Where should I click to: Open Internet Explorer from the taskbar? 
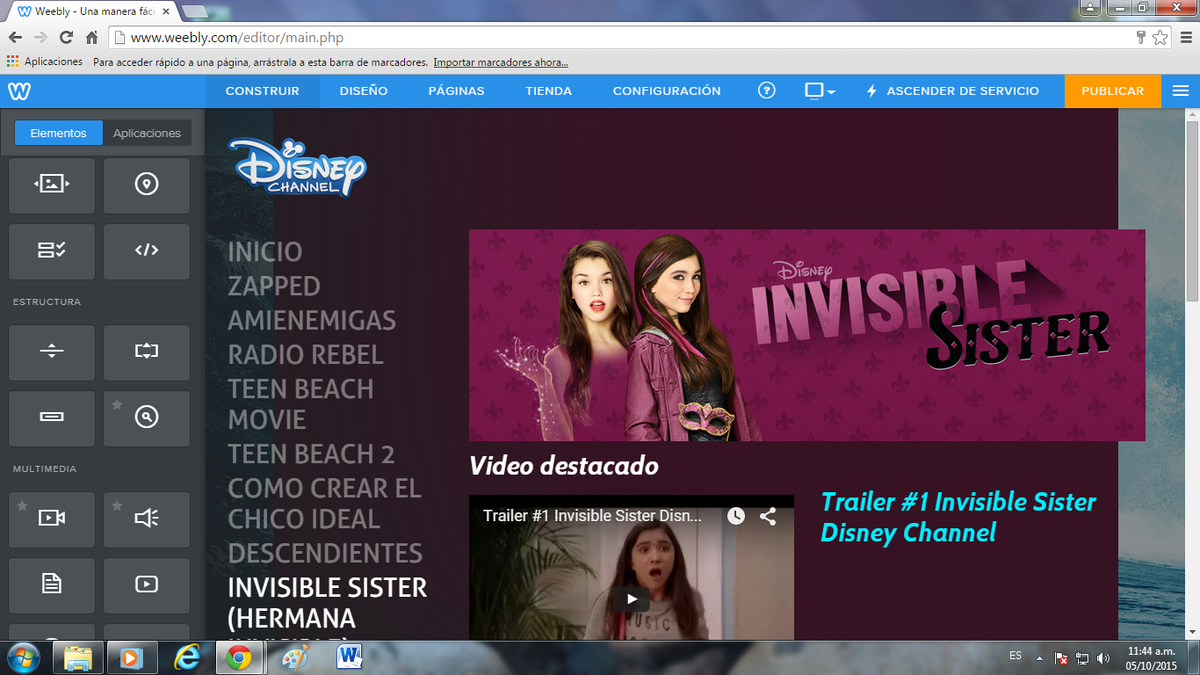click(x=186, y=657)
